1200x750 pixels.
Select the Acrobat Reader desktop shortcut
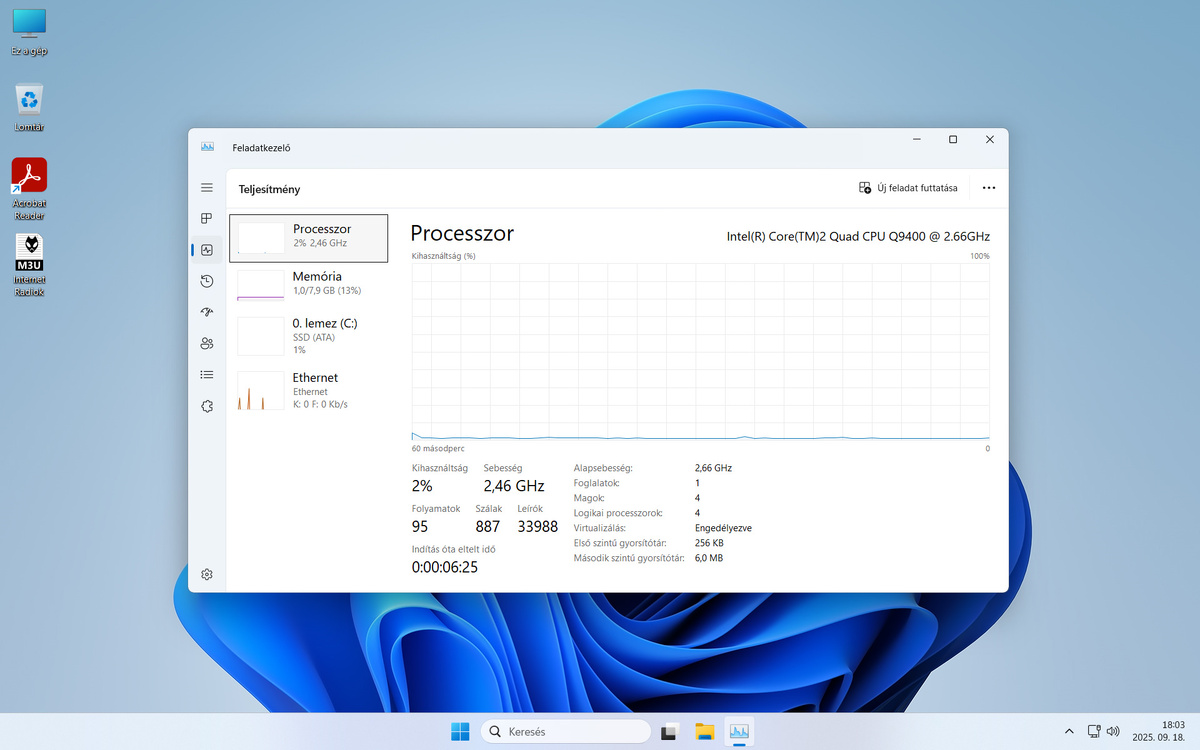pos(29,190)
